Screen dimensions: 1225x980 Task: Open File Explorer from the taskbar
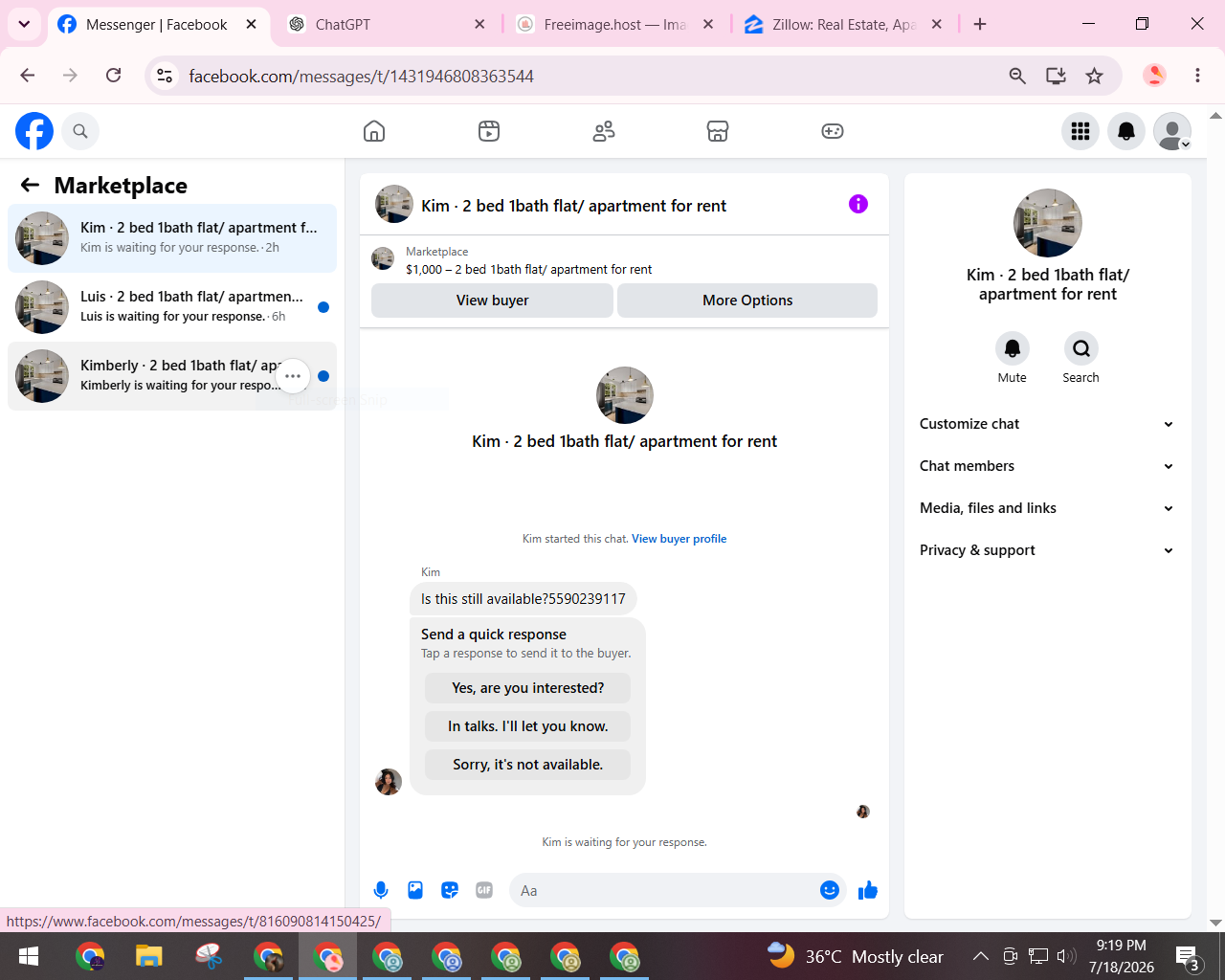pos(149,956)
